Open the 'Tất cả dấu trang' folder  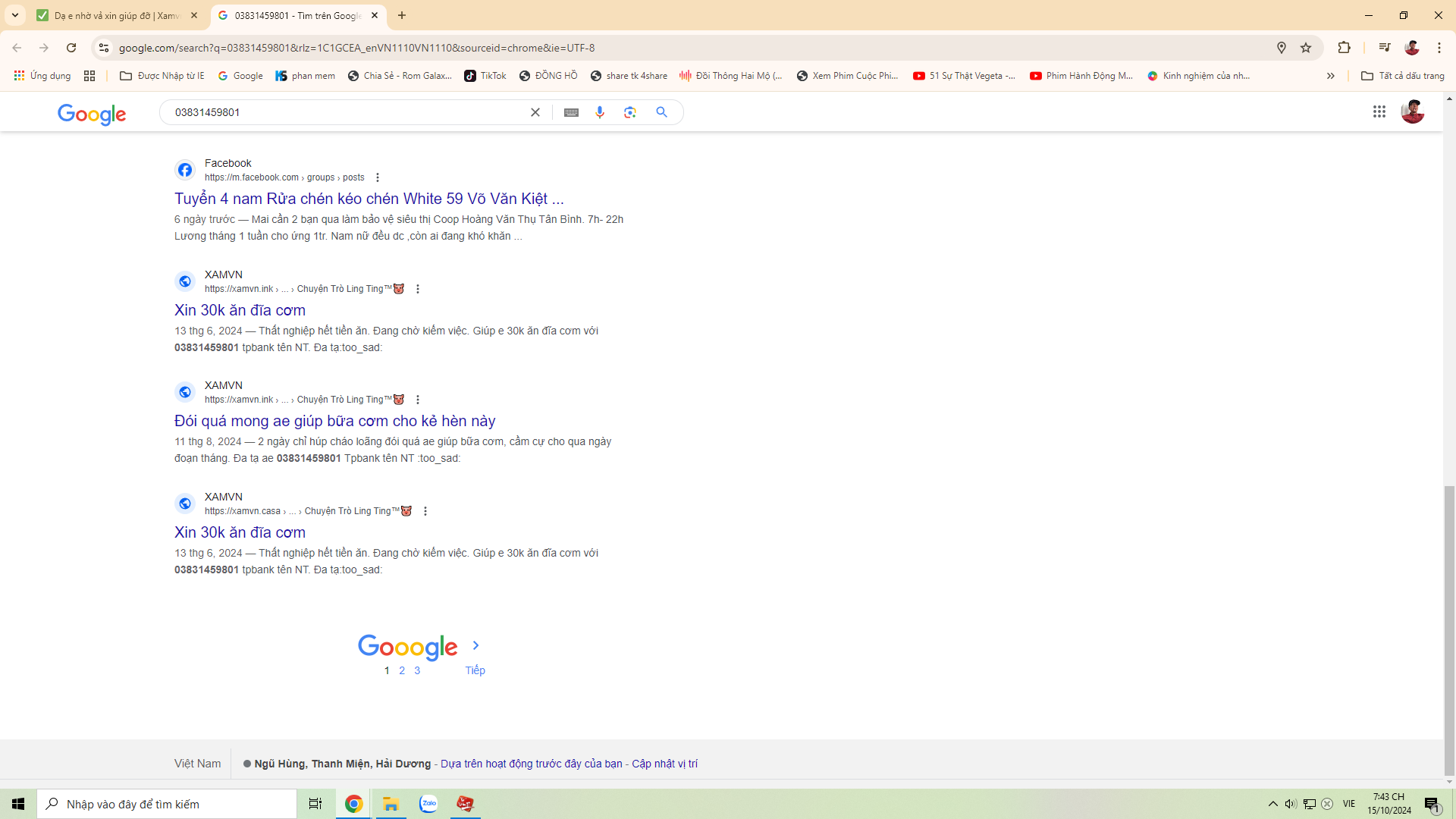coord(1403,76)
